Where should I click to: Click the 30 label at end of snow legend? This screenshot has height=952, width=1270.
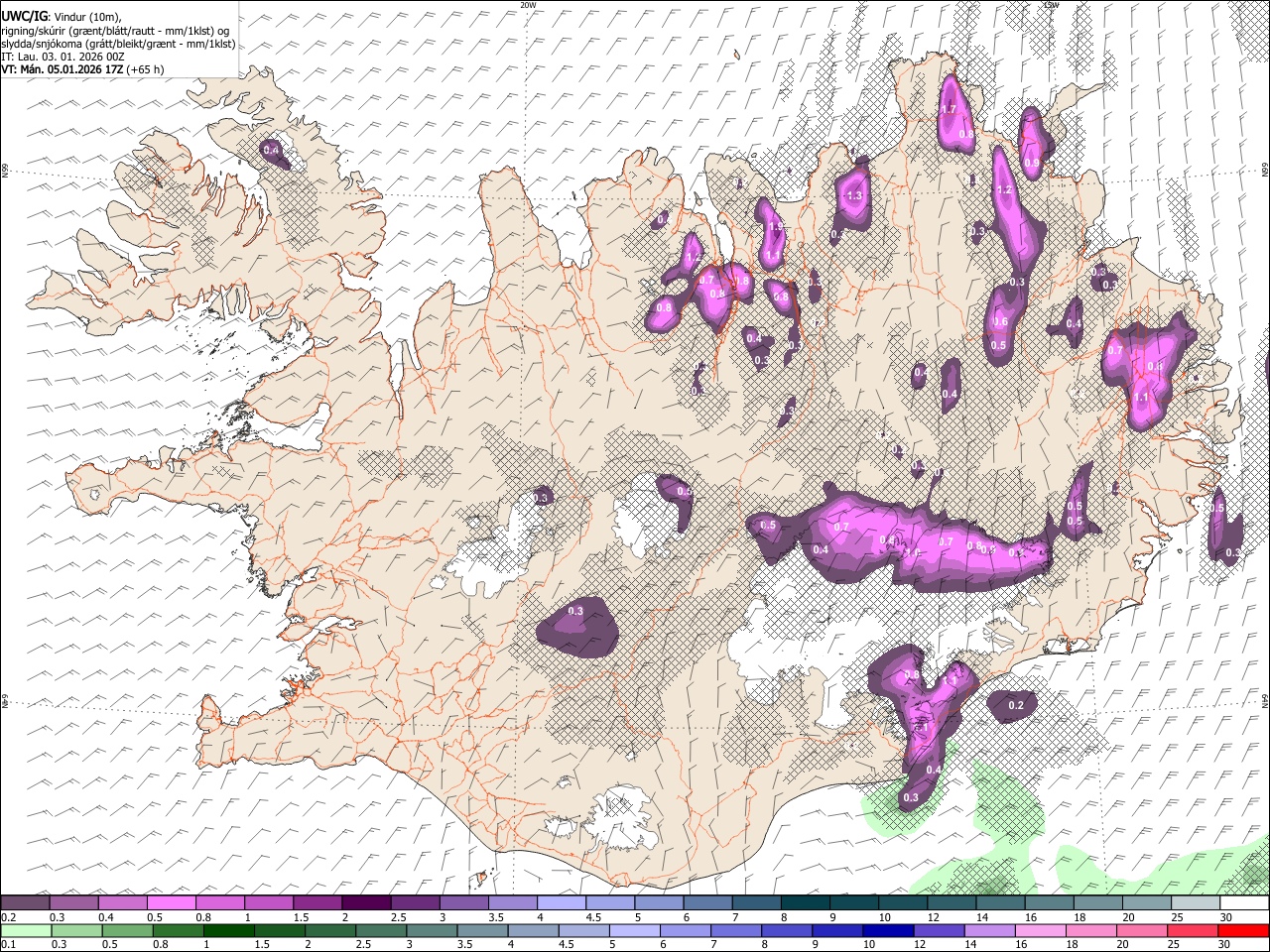coord(1226,917)
